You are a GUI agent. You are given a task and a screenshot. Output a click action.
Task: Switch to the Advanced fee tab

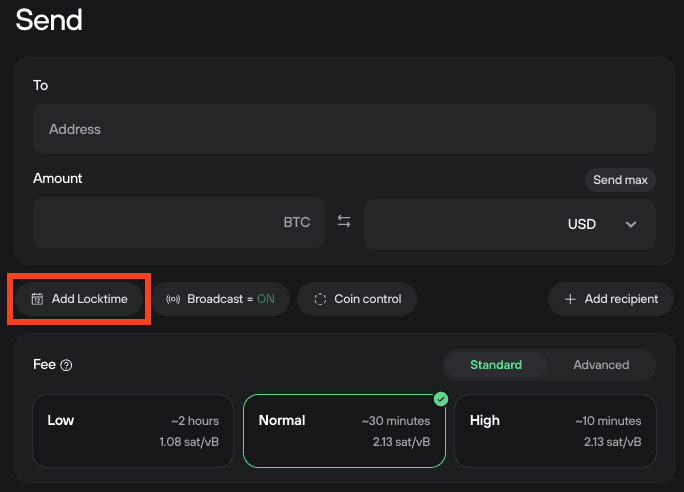[601, 365]
